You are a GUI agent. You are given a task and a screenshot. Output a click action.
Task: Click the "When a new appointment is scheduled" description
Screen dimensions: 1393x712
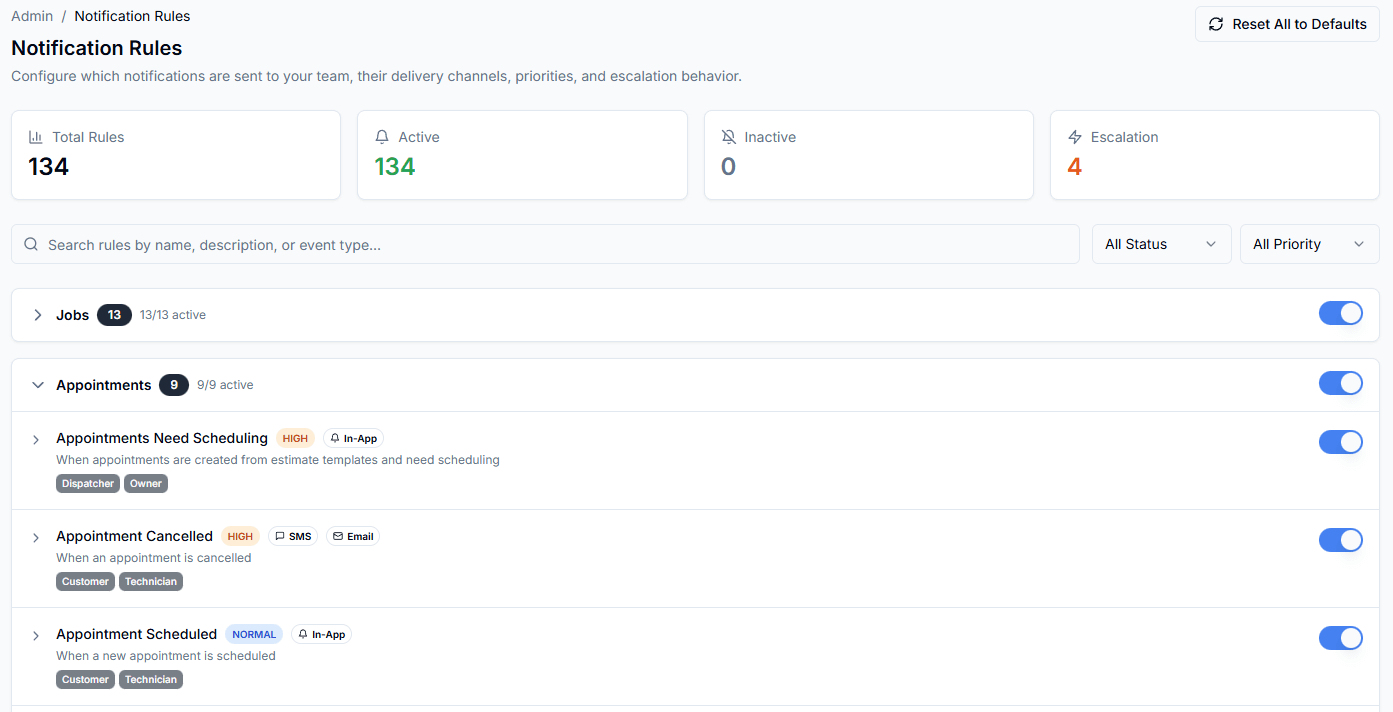click(166, 656)
